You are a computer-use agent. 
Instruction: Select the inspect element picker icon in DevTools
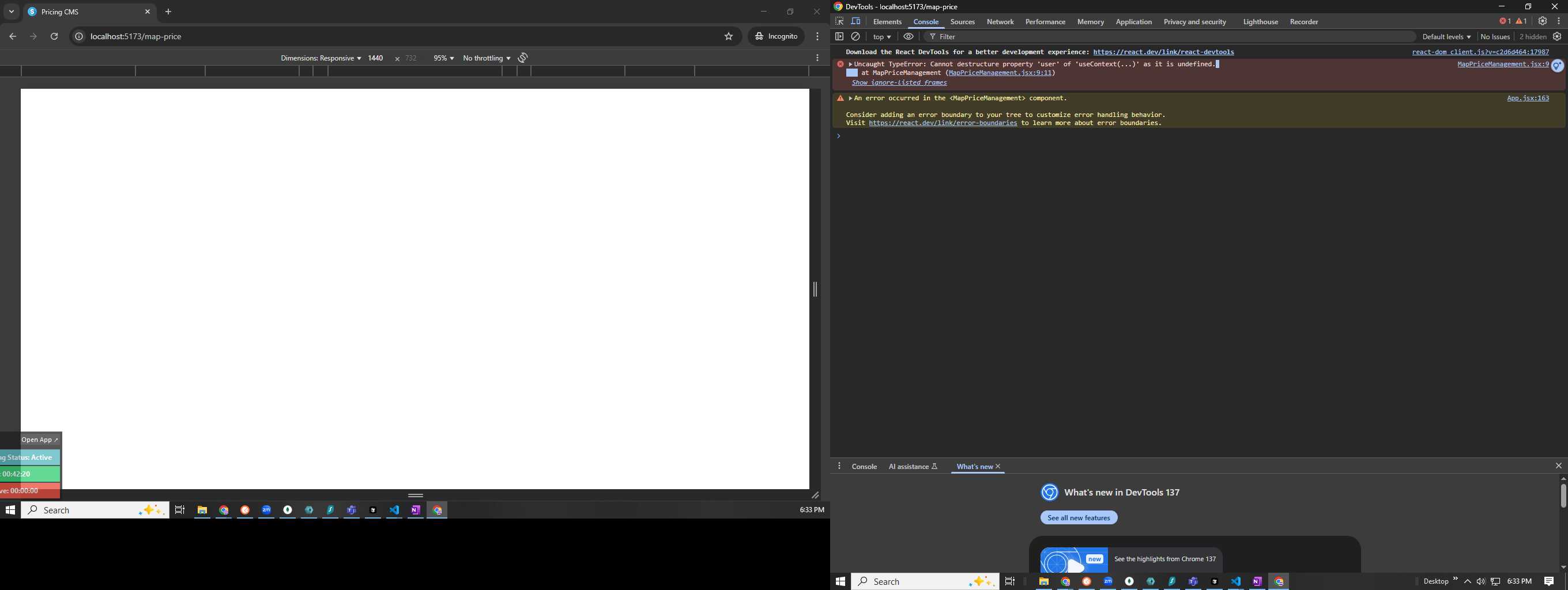coord(839,21)
